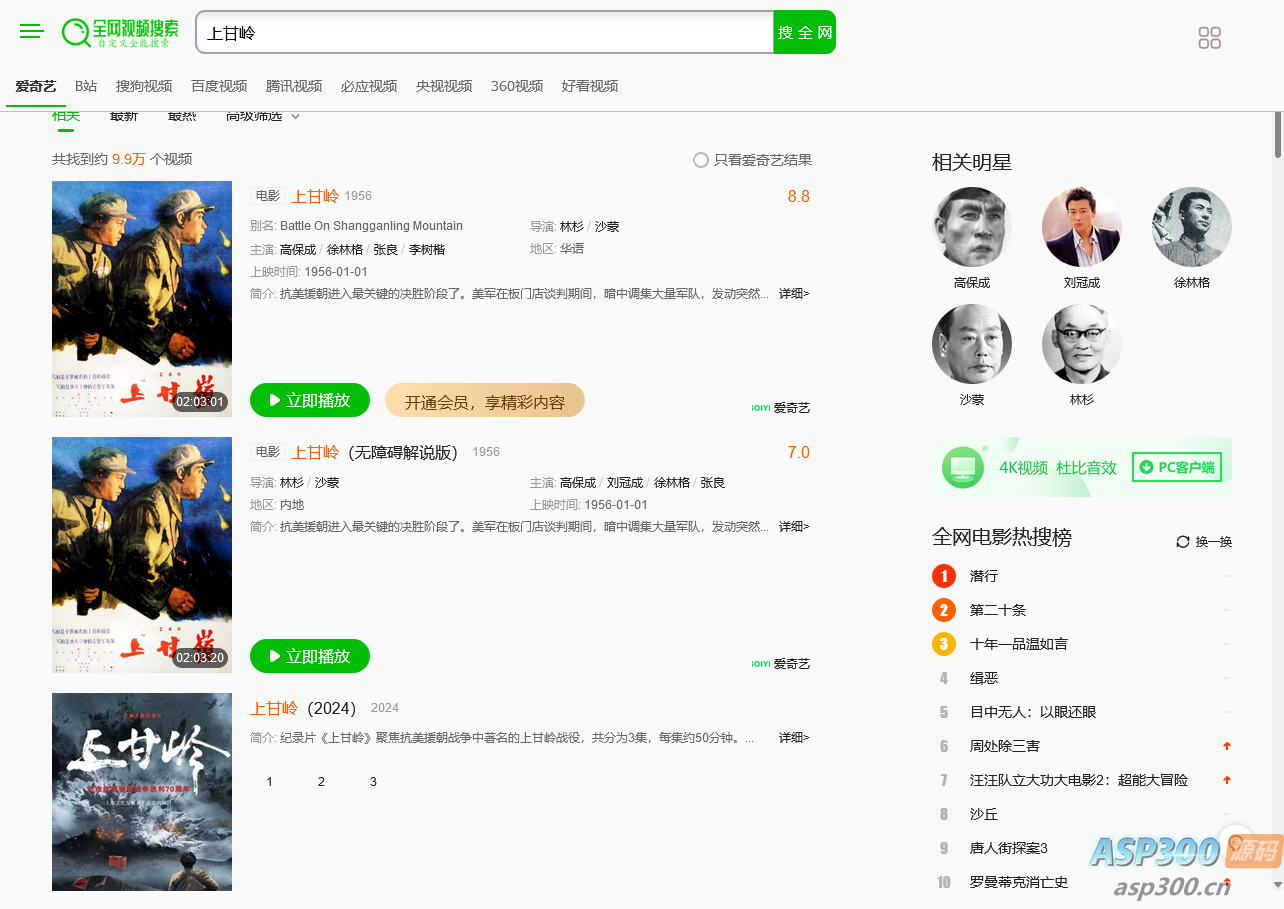Viewport: 1284px width, 909px height.
Task: Open 沙丘 in the hot search list
Action: coord(984,814)
